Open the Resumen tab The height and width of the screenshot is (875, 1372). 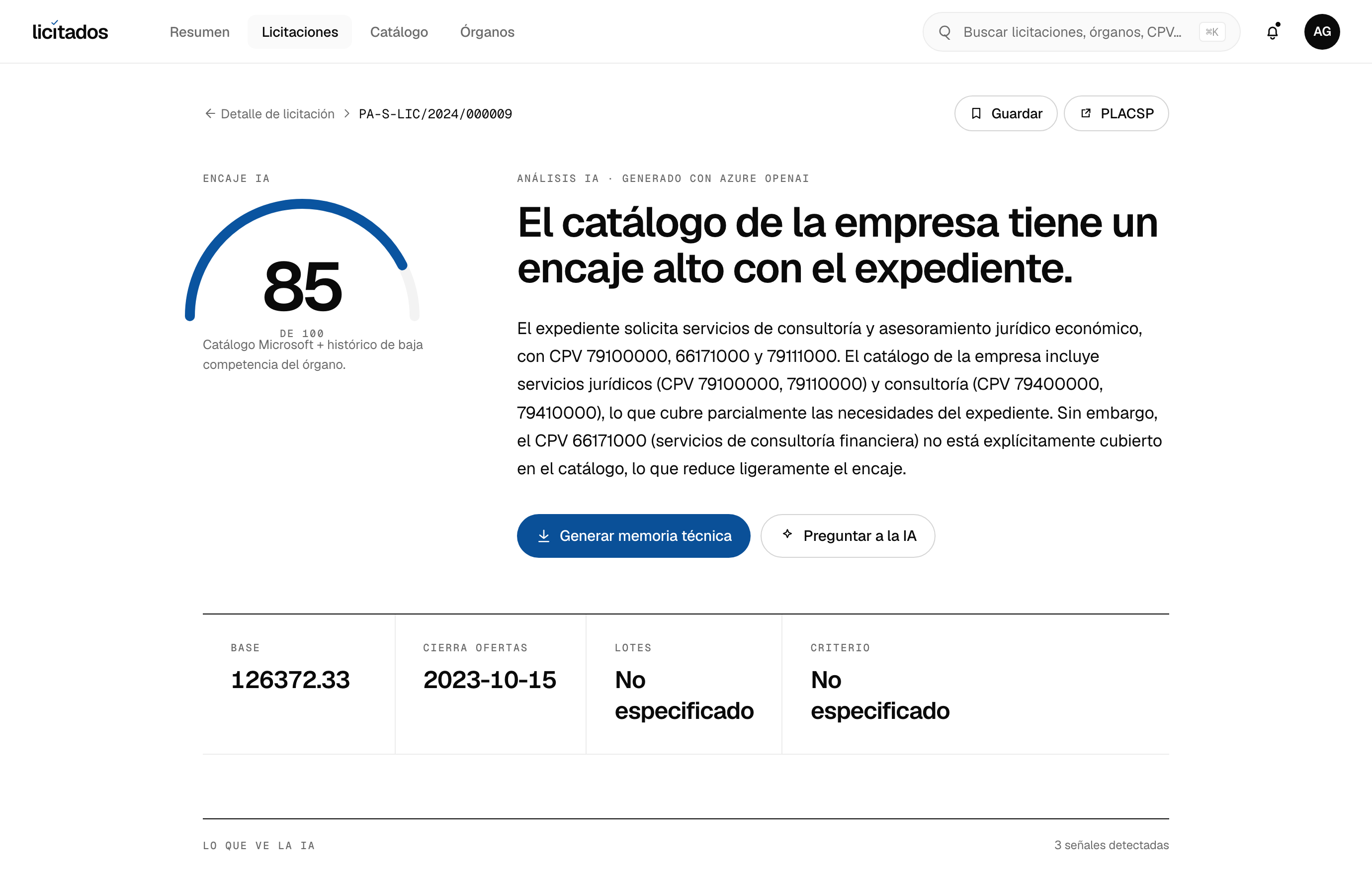199,32
